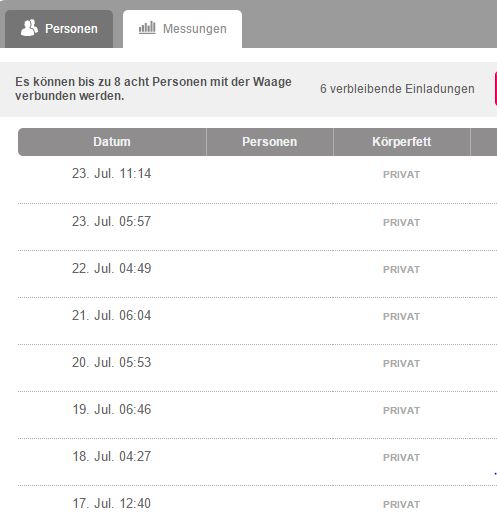Open the Messungen tab
This screenshot has height=525, width=497.
(183, 29)
